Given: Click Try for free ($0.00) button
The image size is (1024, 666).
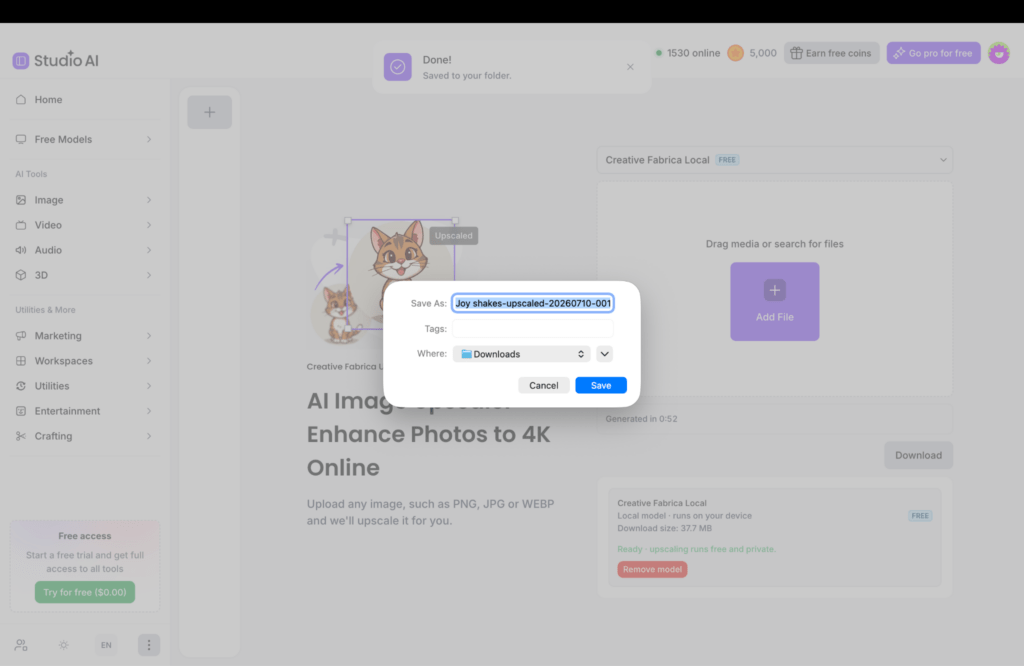Looking at the screenshot, I should pos(85,592).
